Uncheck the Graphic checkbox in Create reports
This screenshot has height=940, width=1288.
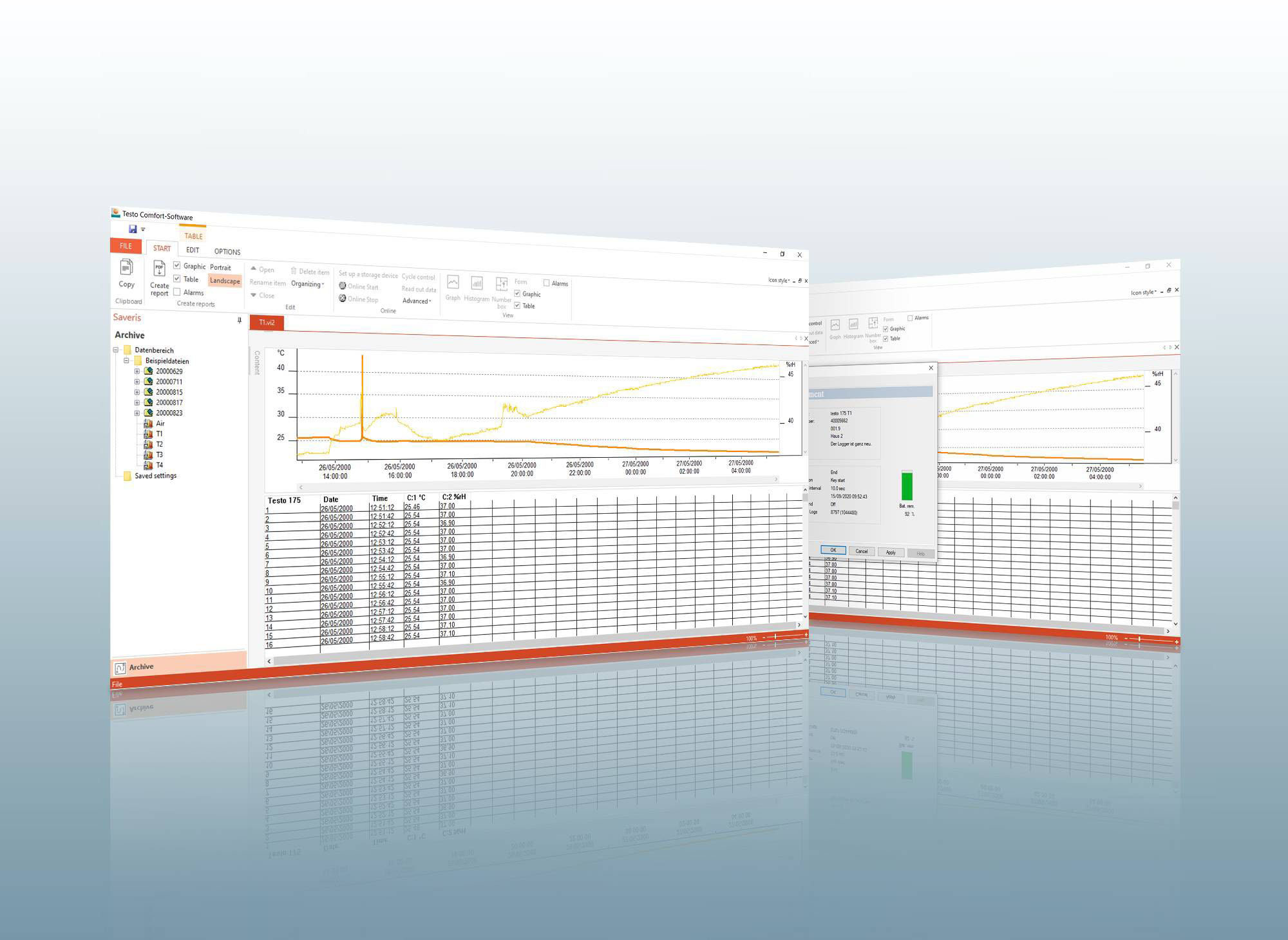[177, 265]
